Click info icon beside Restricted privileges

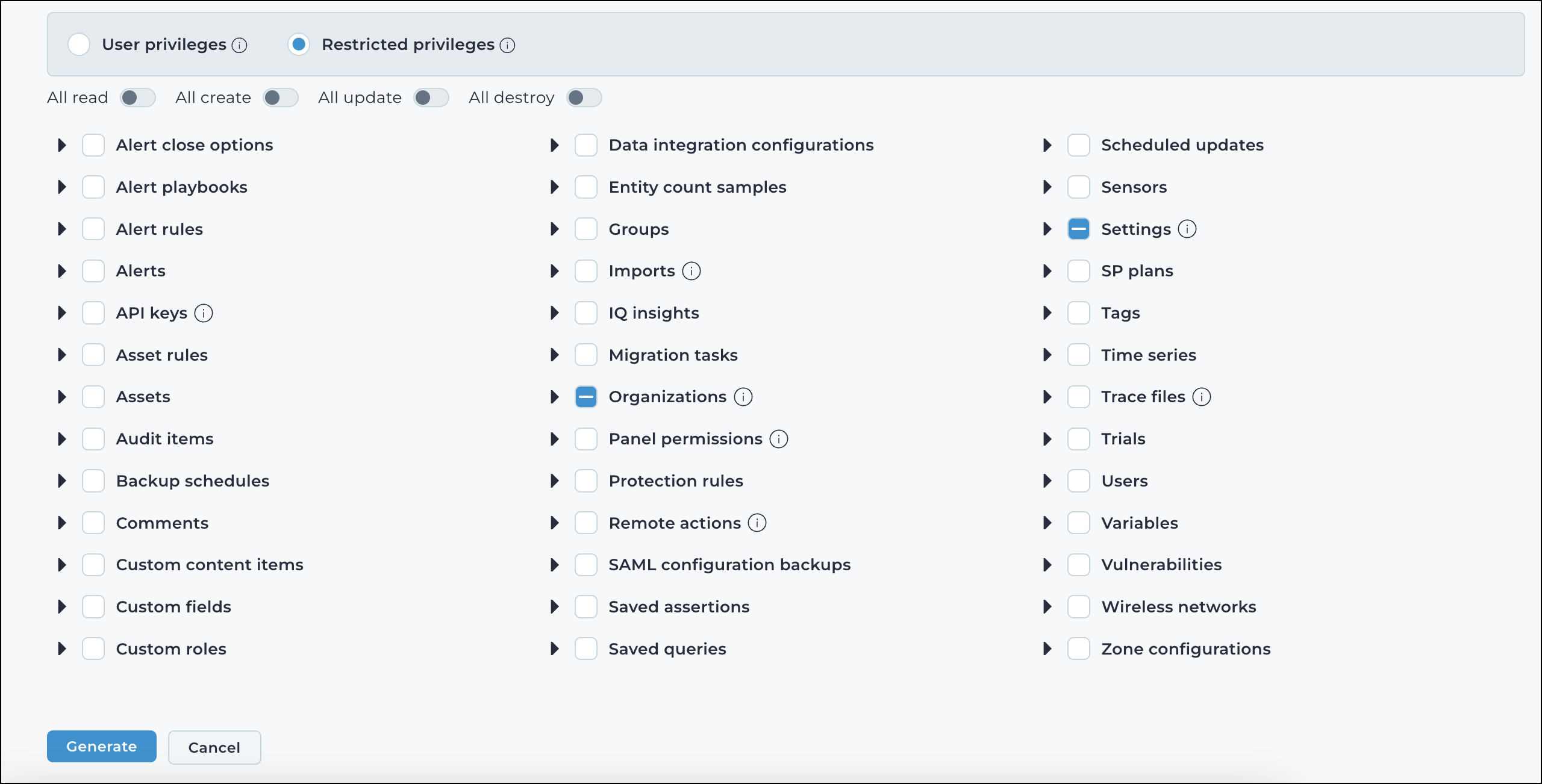pyautogui.click(x=508, y=45)
